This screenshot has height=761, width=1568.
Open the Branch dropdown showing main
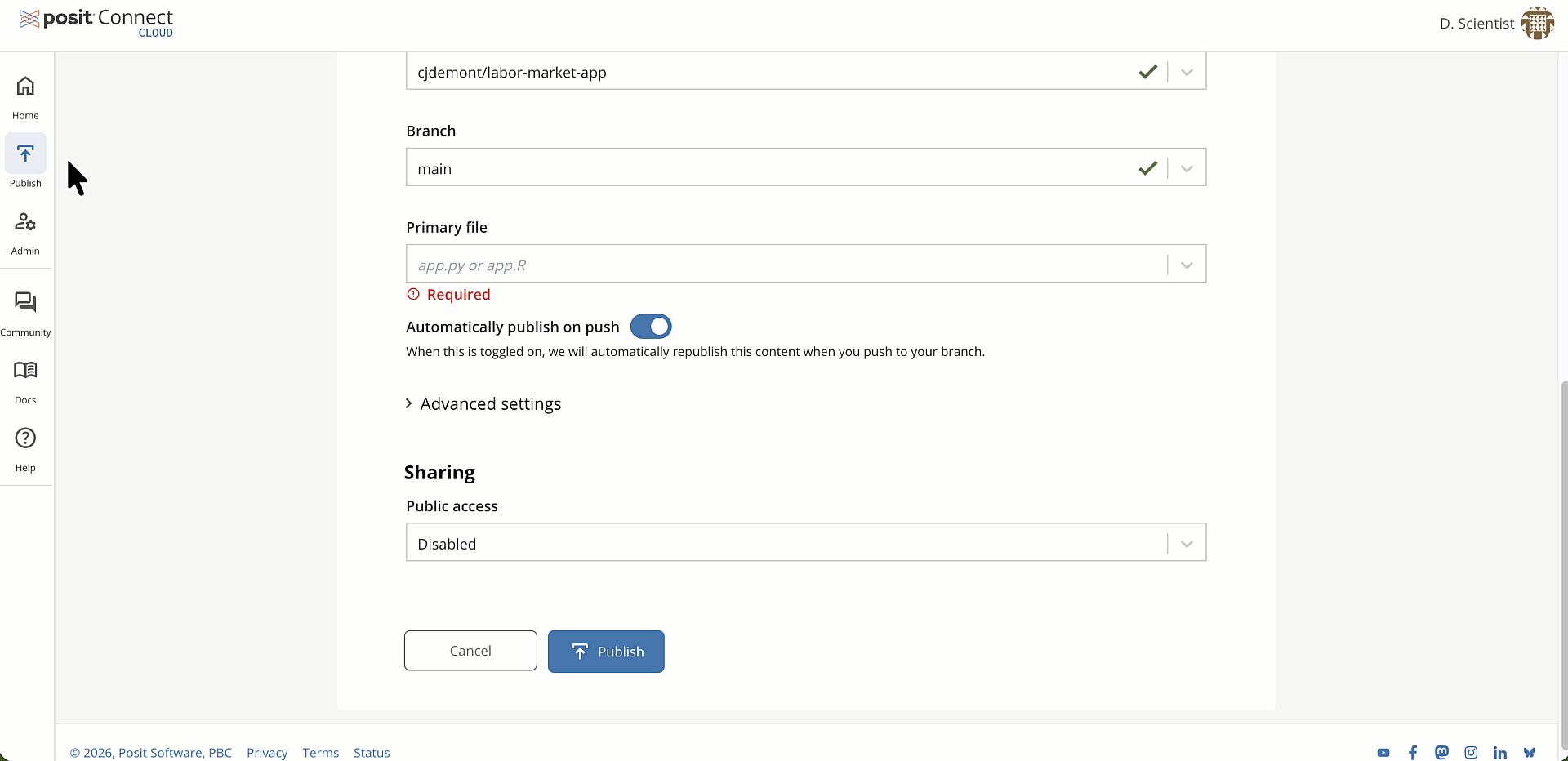(1186, 167)
